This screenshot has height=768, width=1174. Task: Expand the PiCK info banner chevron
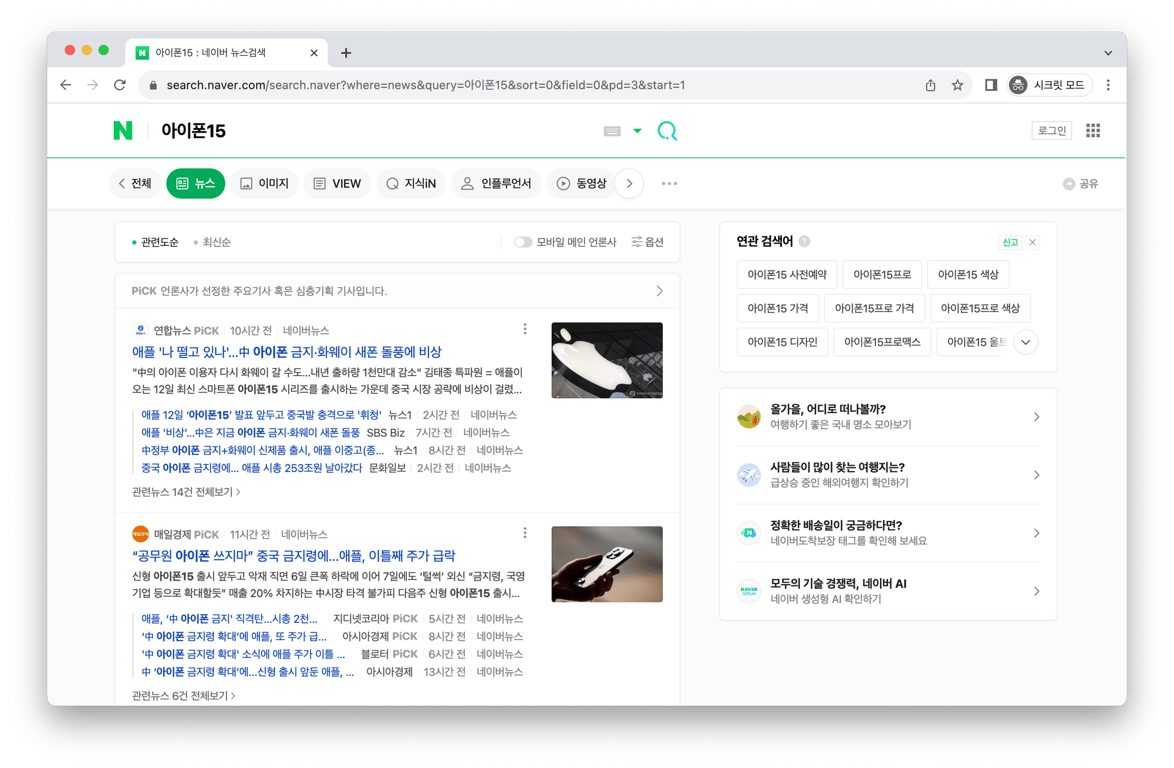tap(660, 290)
